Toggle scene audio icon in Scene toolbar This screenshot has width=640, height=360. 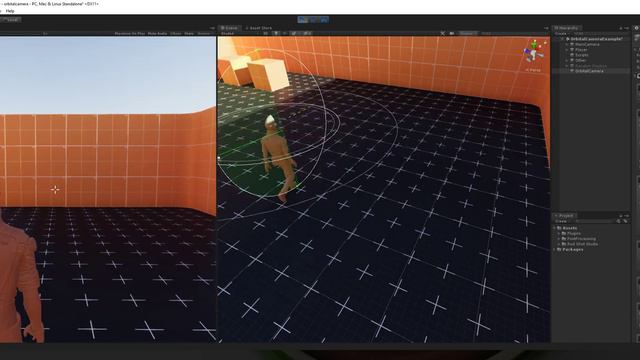pyautogui.click(x=284, y=33)
